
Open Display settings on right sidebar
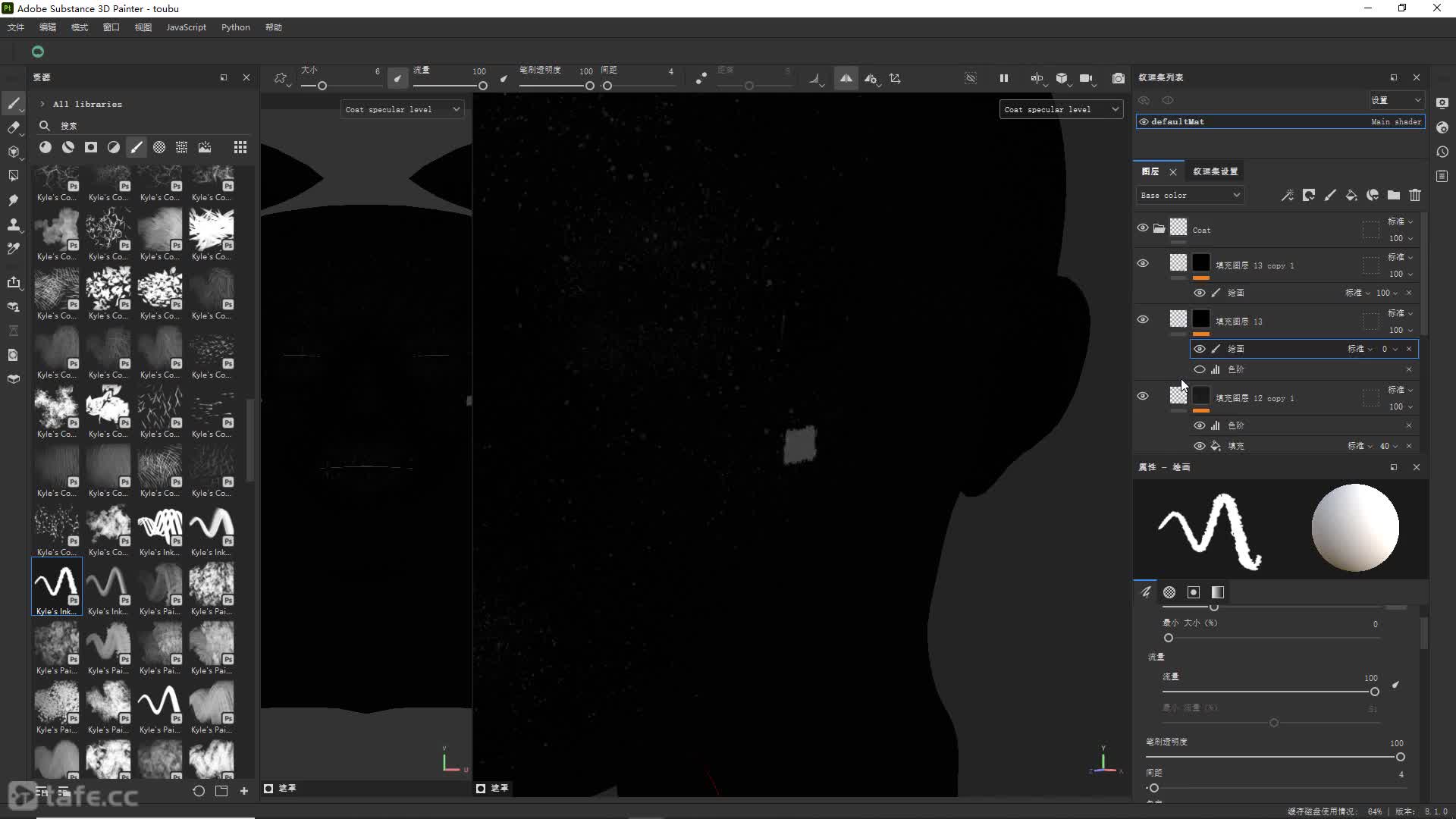[1442, 103]
